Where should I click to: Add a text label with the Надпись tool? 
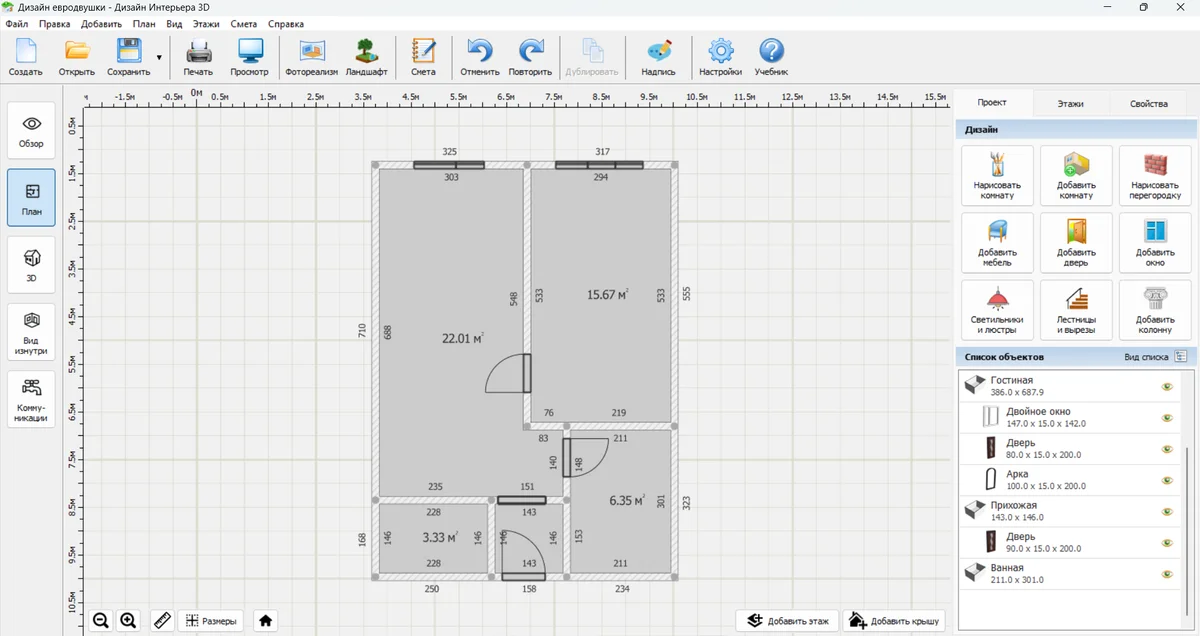tap(658, 57)
